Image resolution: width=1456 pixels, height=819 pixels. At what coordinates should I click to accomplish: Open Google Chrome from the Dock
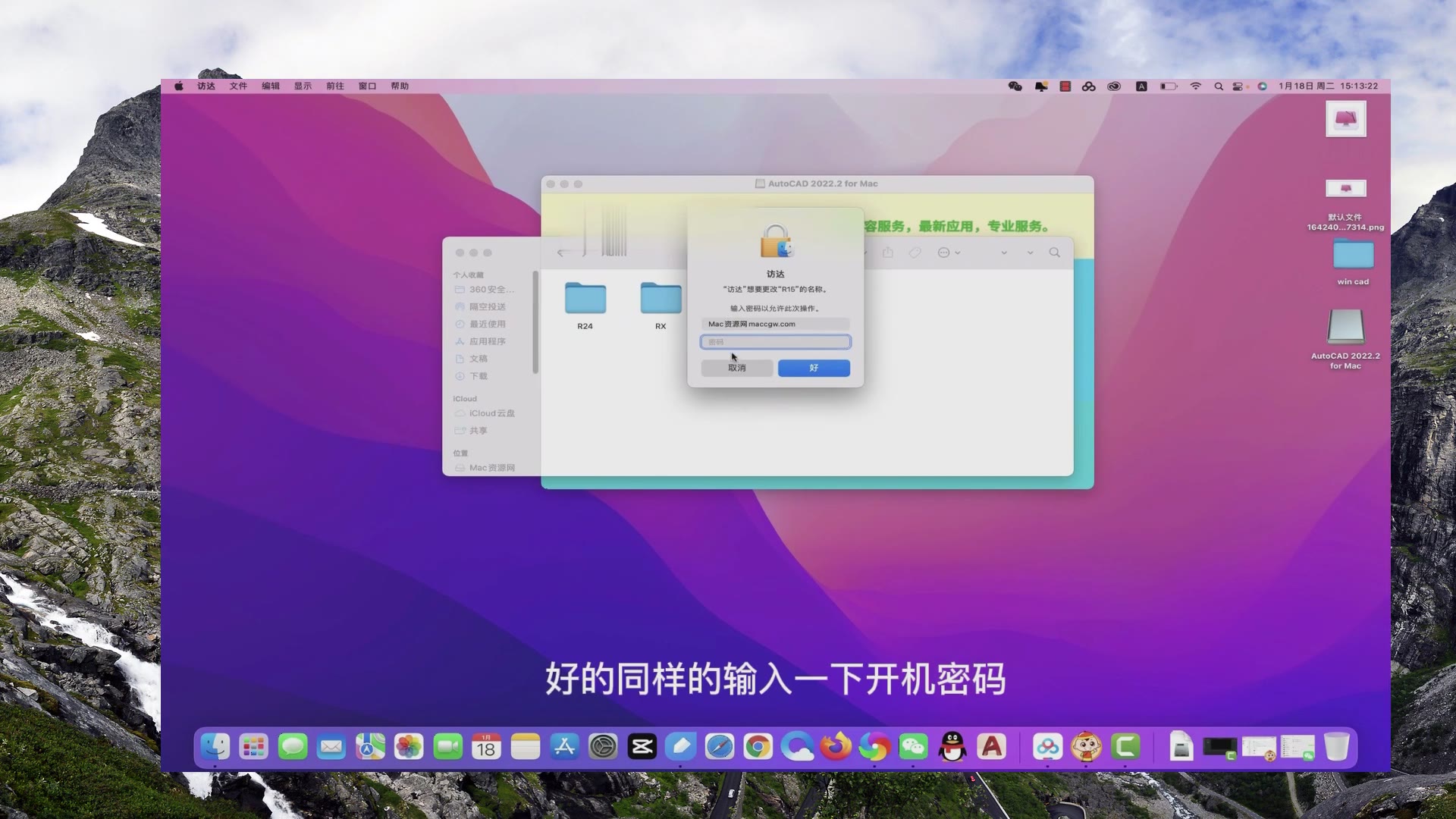pos(758,747)
